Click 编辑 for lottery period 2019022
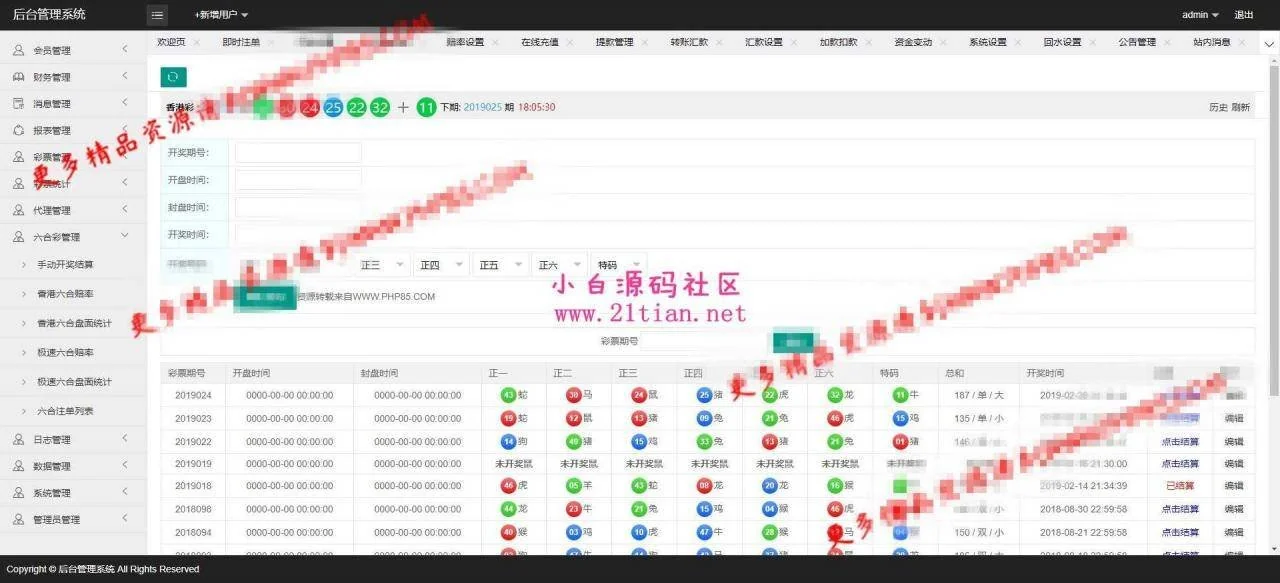 point(1234,441)
